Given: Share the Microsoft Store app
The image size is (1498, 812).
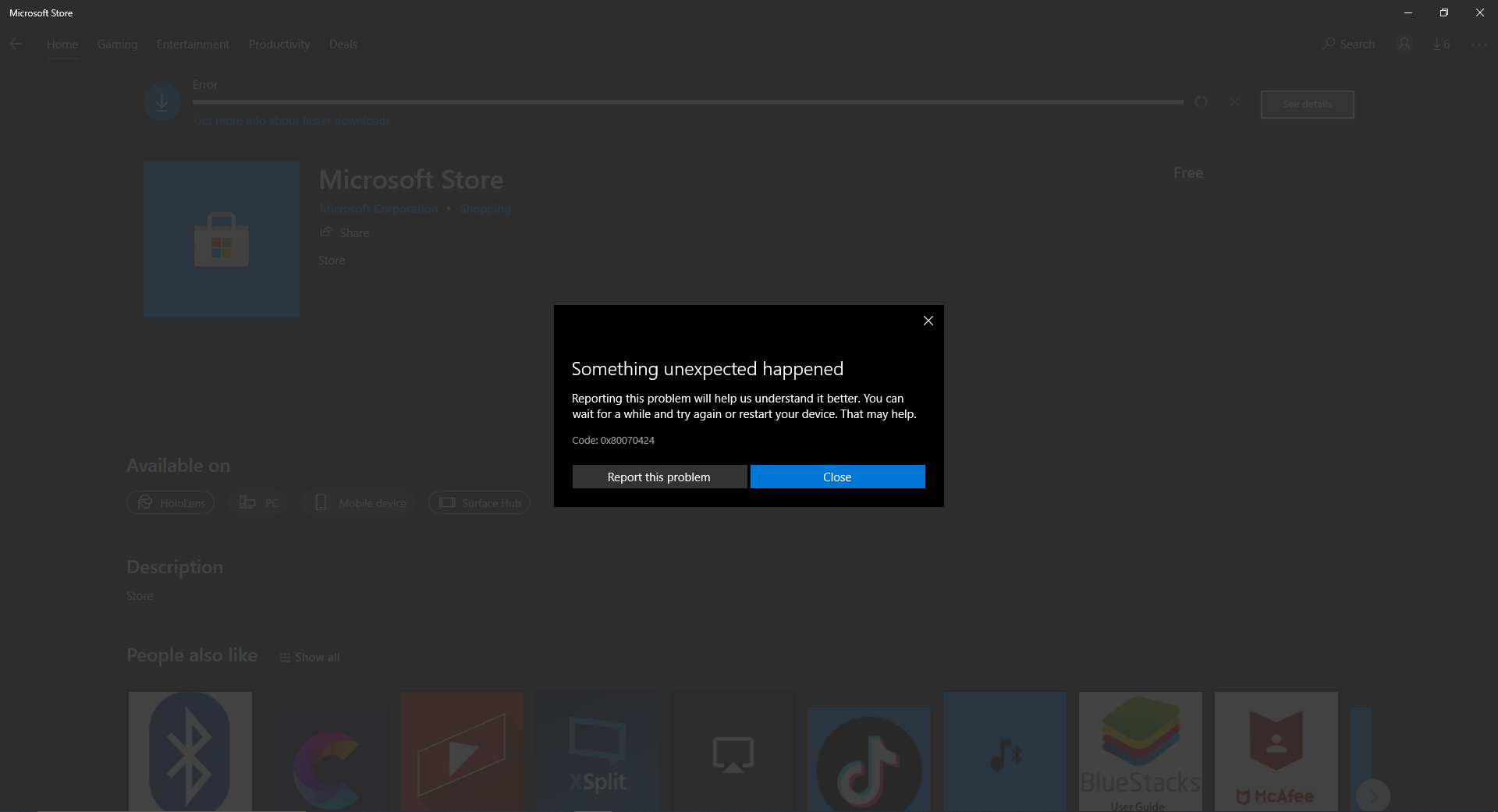Looking at the screenshot, I should pos(344,232).
